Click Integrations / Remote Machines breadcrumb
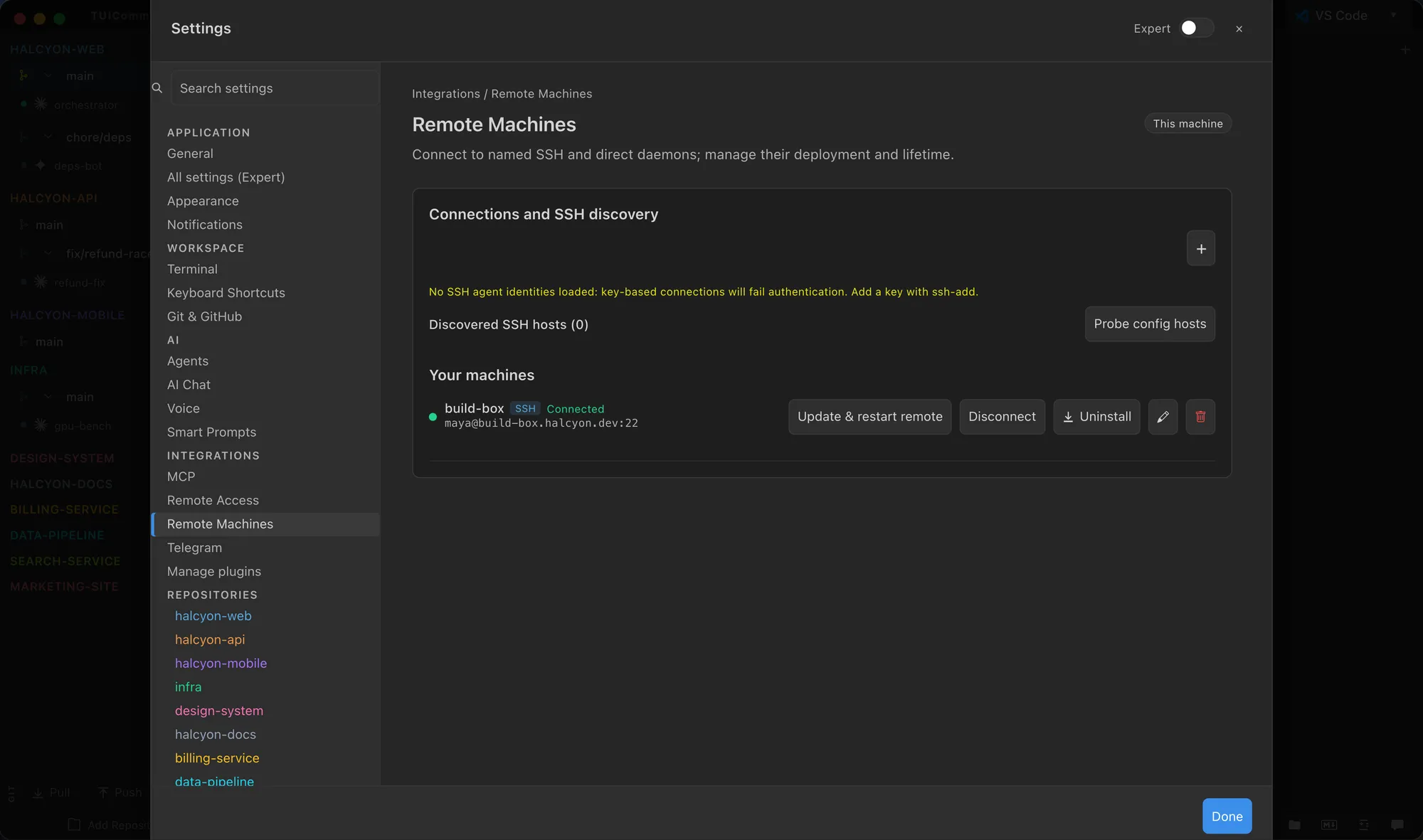Image resolution: width=1423 pixels, height=840 pixels. 502,94
